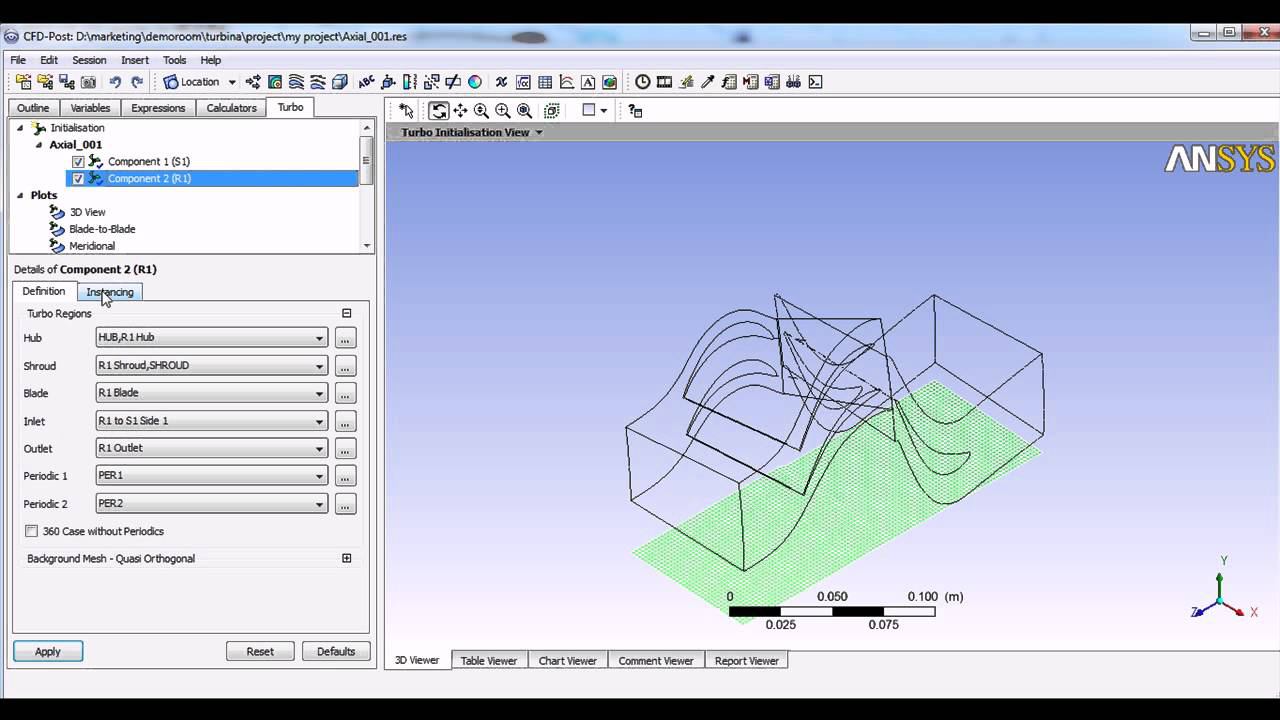Insert a Volume object
The image size is (1280, 720).
pyautogui.click(x=340, y=82)
